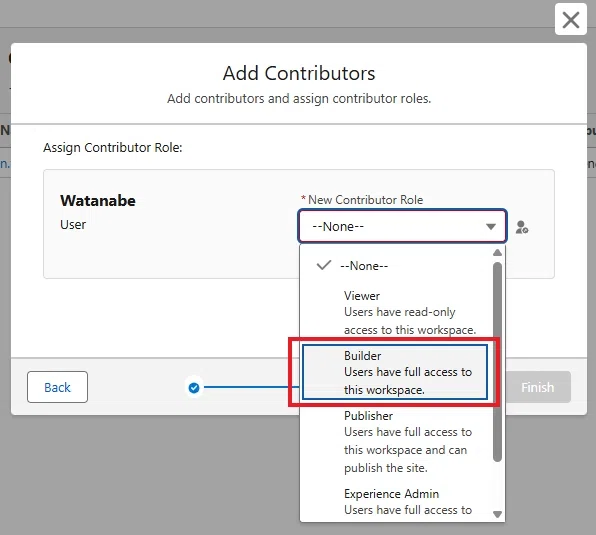This screenshot has width=596, height=535.
Task: Click the completed step checkmark in progress indicator
Action: coord(194,388)
